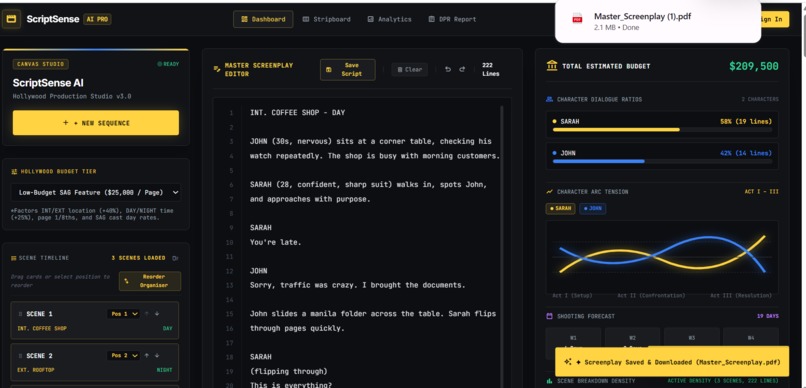Click the 'ACT I – III' label
Viewport: 806px width, 388px height.
761,192
